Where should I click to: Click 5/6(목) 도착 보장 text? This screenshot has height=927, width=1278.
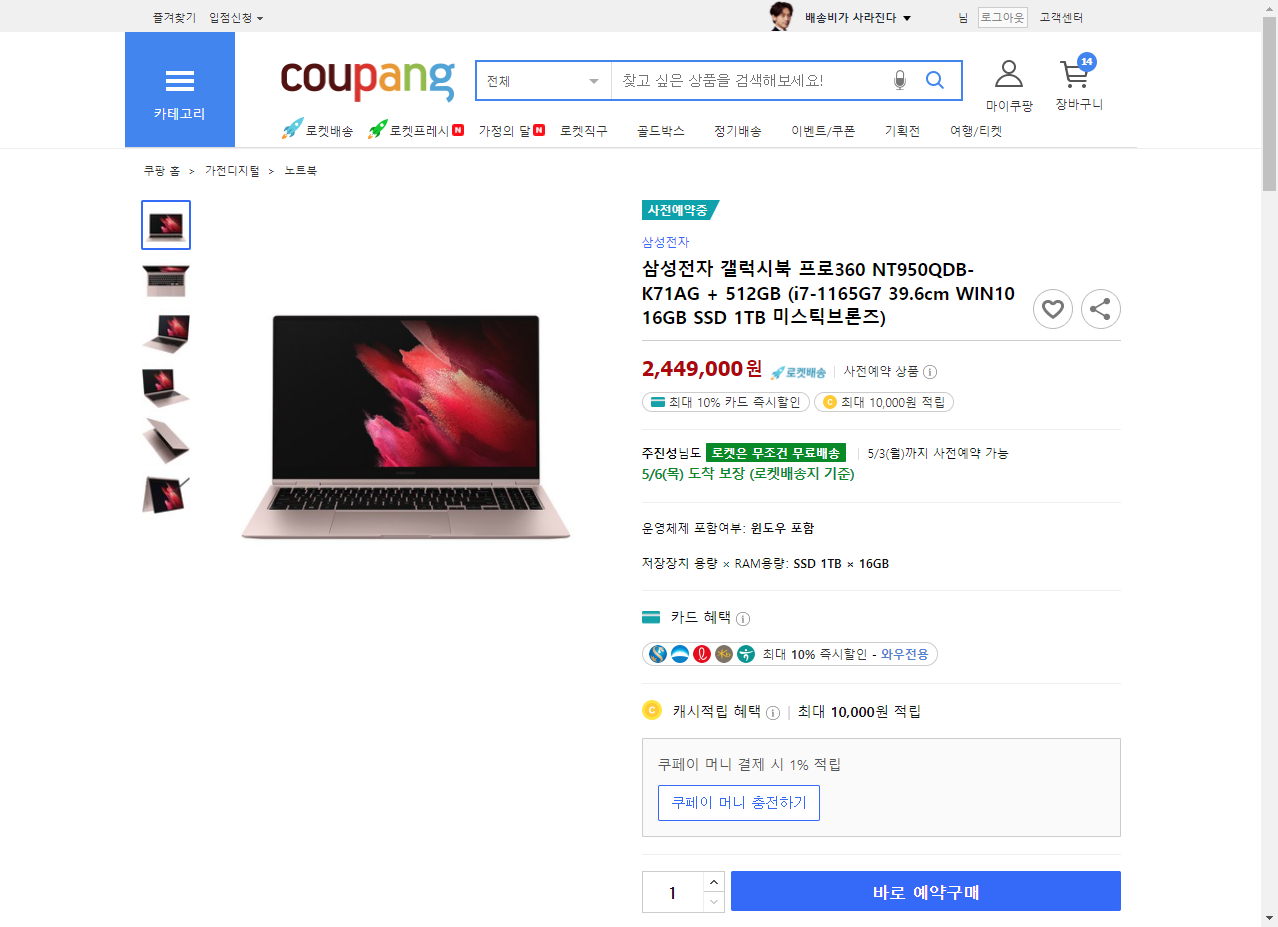coord(748,474)
